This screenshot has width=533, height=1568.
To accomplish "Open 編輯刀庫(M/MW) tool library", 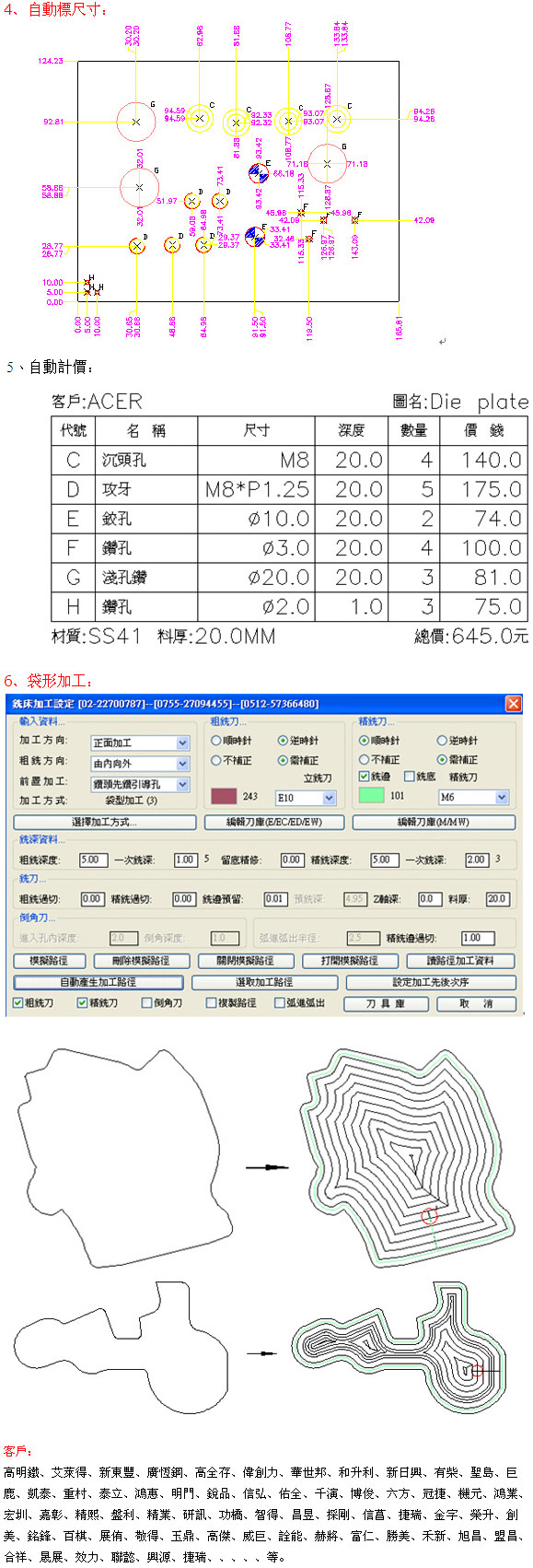I will pos(434,822).
